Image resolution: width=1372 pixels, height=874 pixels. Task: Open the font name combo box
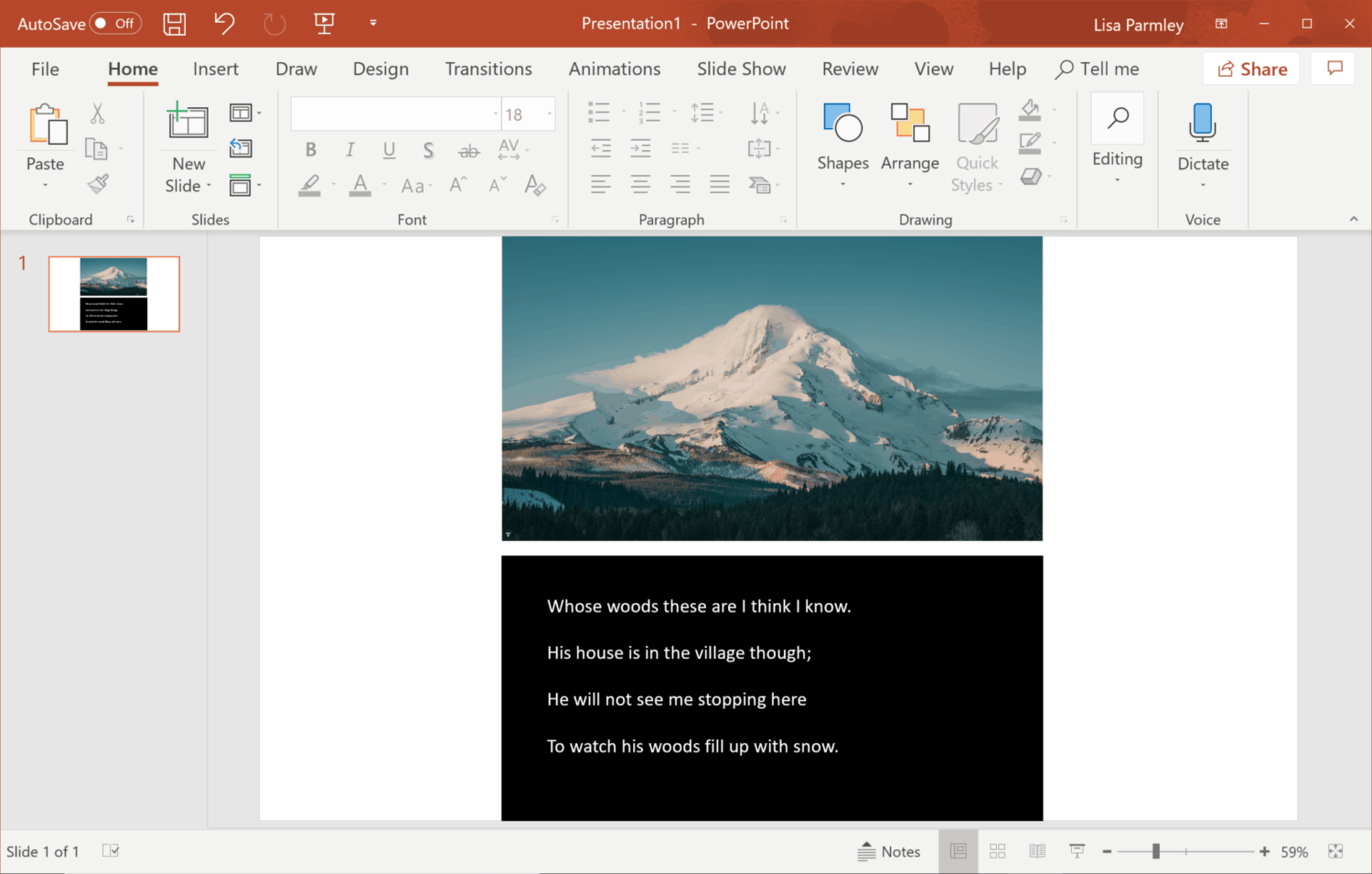click(x=396, y=114)
